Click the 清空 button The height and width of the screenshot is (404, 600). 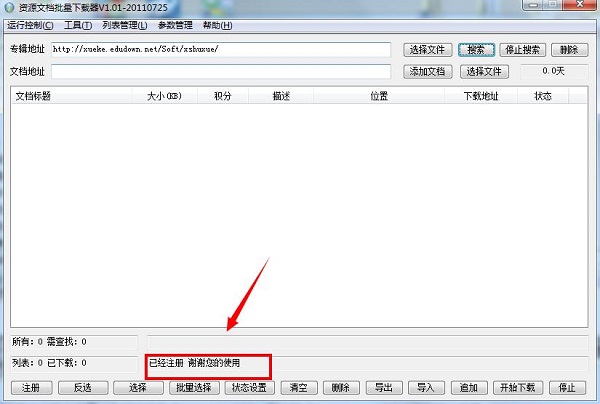(x=297, y=387)
